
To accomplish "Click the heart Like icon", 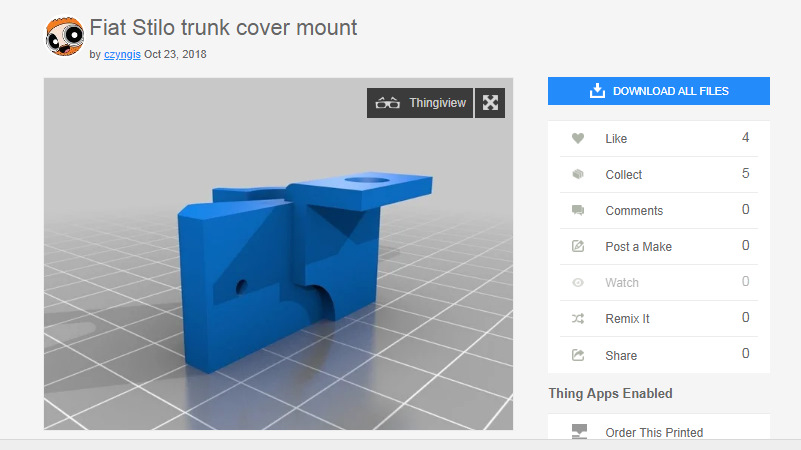I will [578, 138].
